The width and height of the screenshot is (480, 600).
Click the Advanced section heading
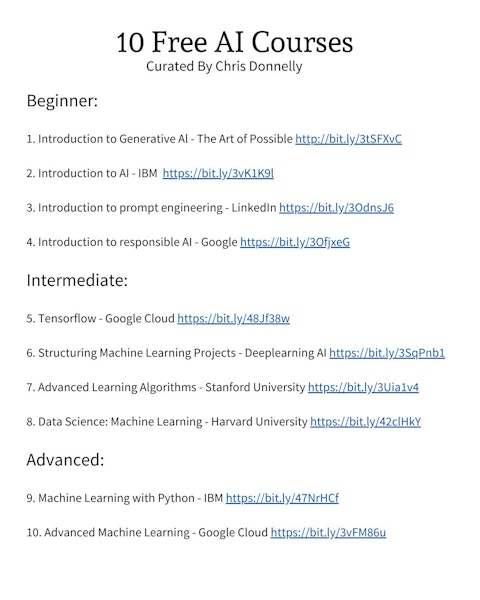65,460
